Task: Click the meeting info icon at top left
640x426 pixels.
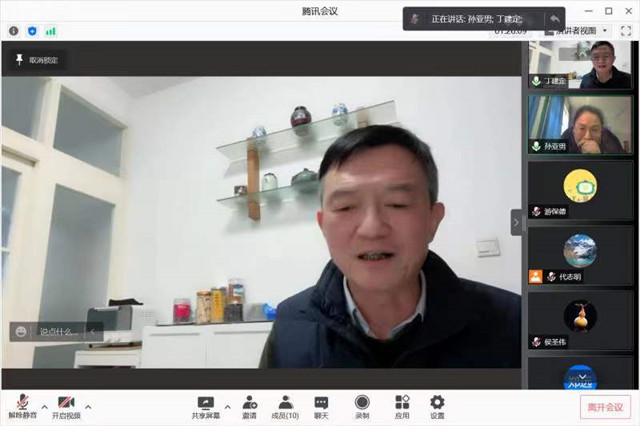Action: click(14, 31)
